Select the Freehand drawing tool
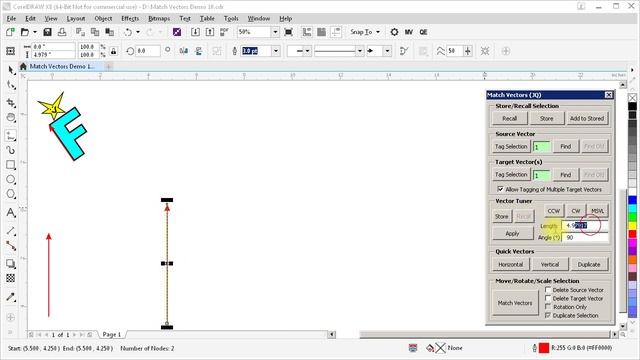This screenshot has height=360, width=640. pos(11,135)
